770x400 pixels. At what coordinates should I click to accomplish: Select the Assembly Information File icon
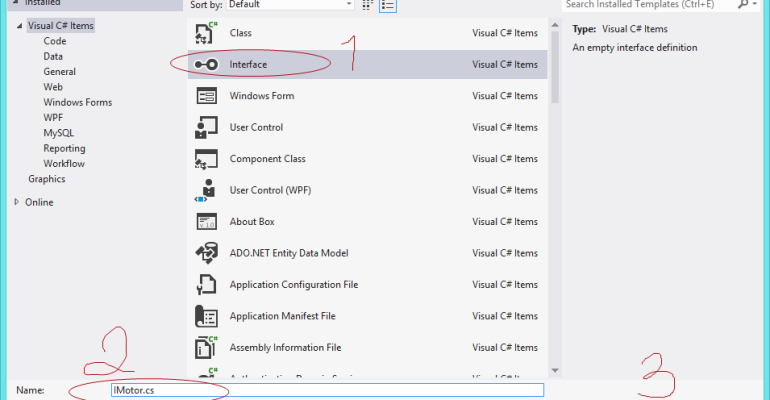click(206, 347)
